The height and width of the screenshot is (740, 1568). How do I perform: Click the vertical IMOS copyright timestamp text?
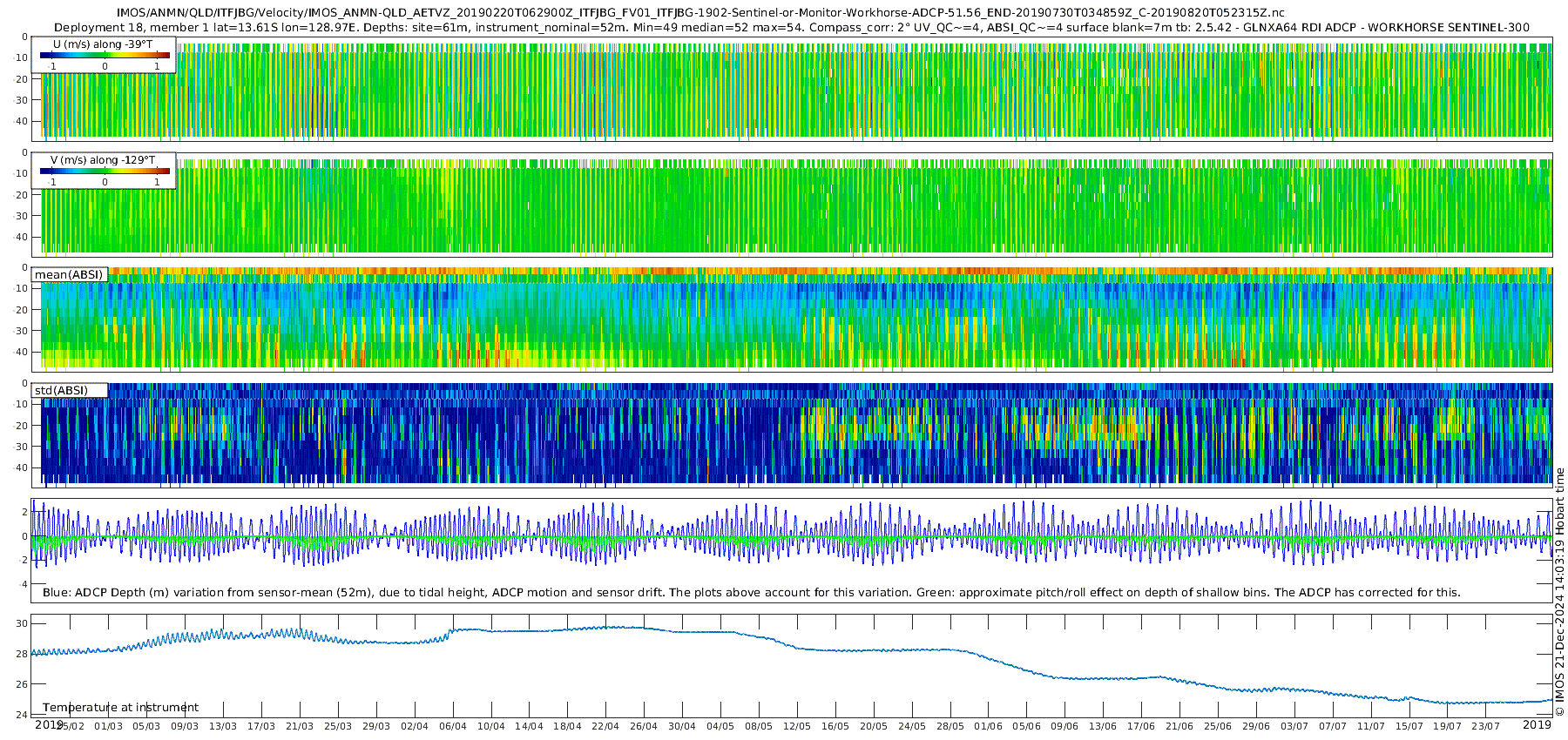1559,592
